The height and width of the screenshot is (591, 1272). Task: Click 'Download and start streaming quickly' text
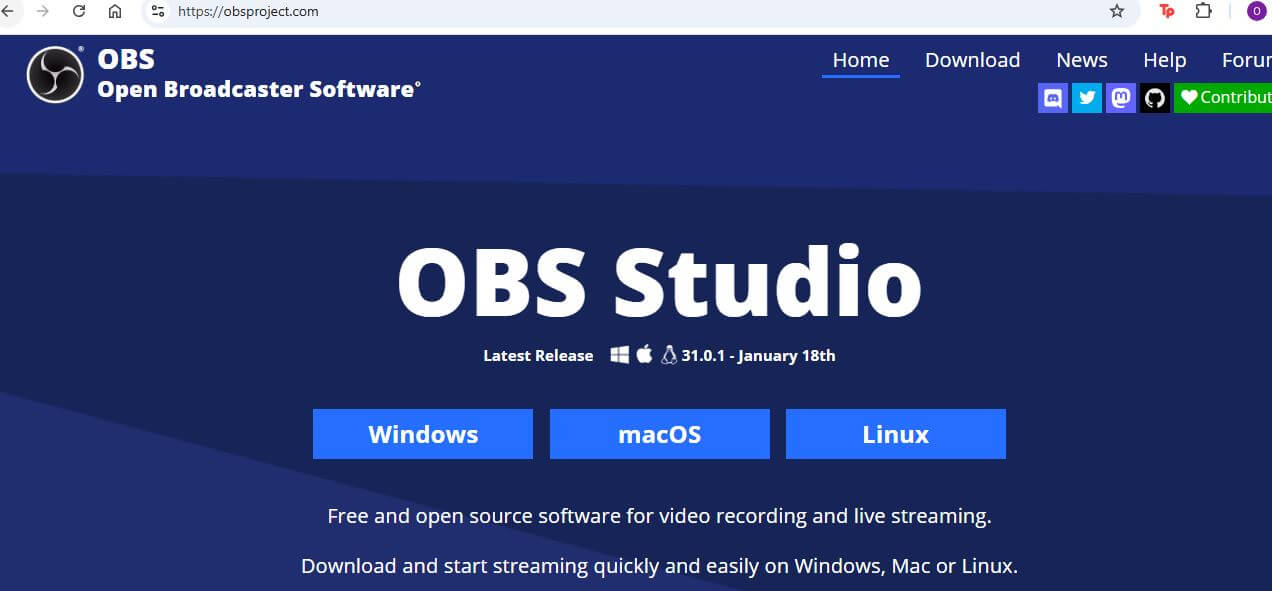pyautogui.click(x=660, y=566)
